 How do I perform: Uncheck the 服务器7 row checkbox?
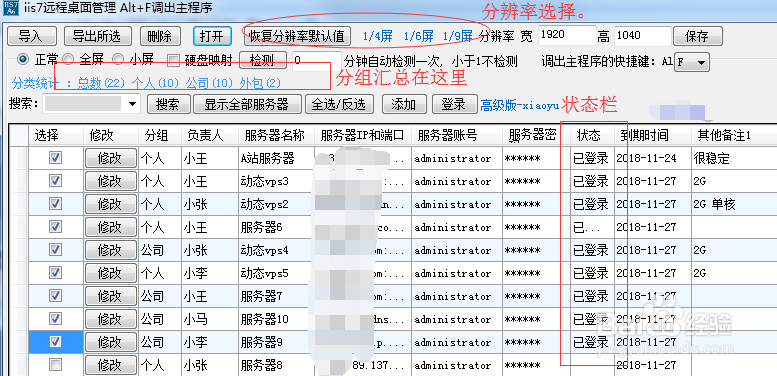(56, 296)
